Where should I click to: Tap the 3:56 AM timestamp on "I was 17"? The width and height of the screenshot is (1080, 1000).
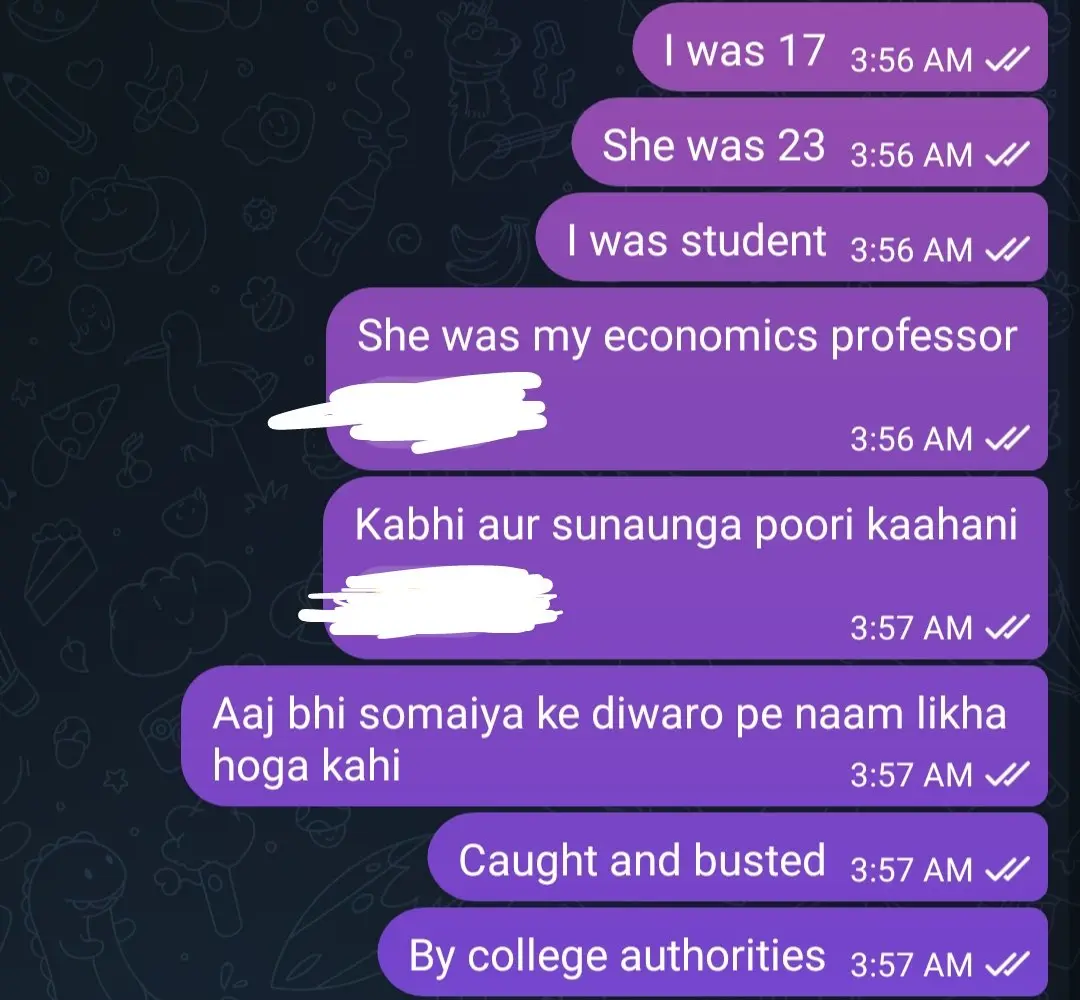click(x=911, y=60)
